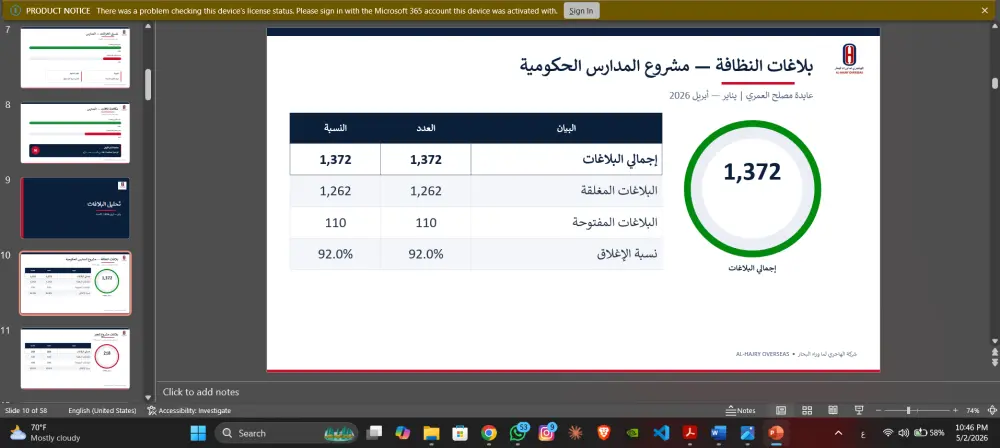
Task: Switch to Normal view
Action: point(781,410)
